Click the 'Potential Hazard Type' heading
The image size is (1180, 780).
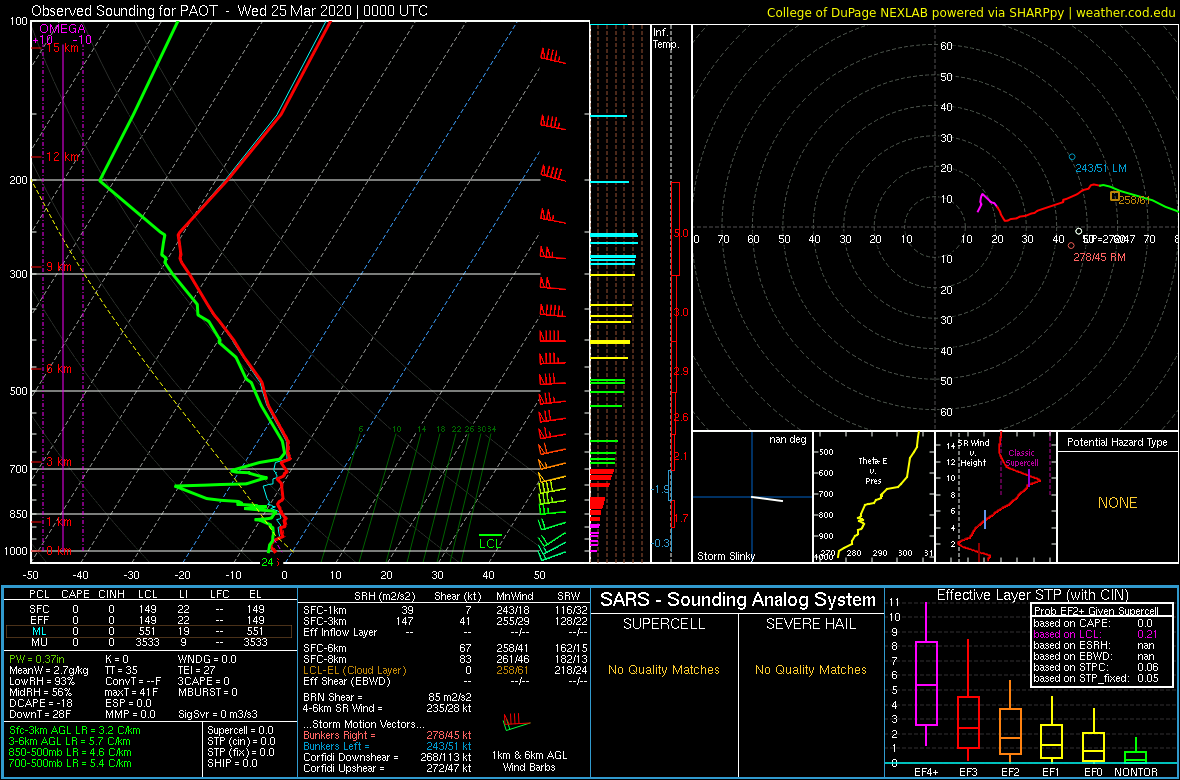tap(1117, 442)
